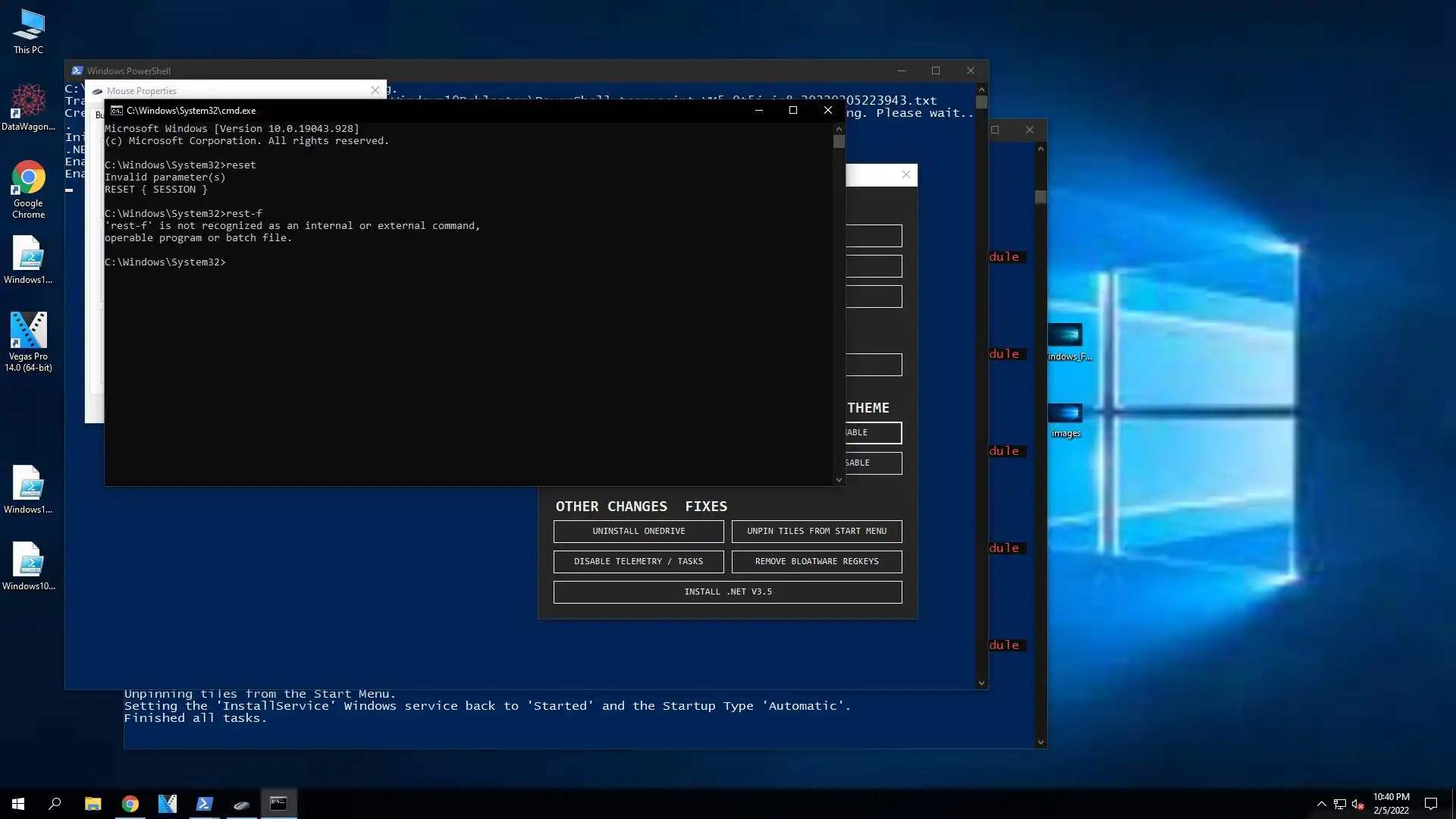Click Remove Bloatware Regkeys button
The image size is (1456, 819).
tap(816, 561)
